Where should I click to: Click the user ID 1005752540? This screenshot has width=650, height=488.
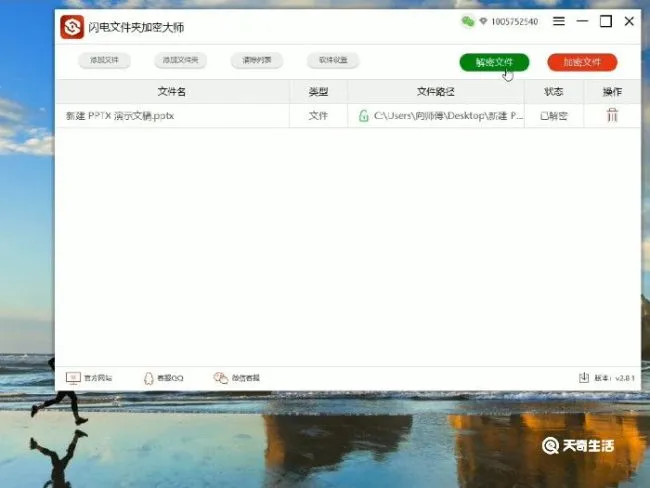(514, 22)
